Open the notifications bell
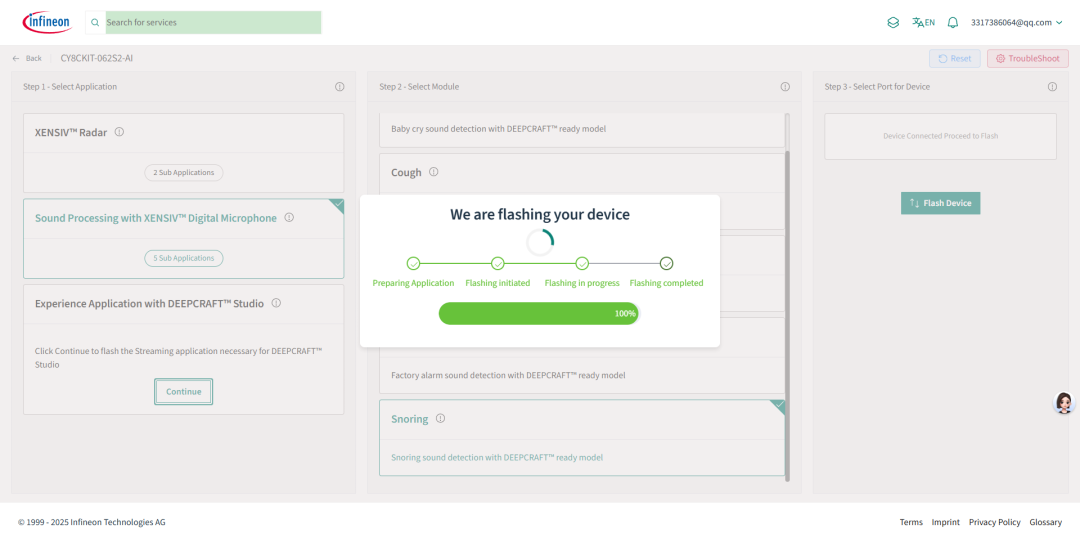Screen dimensions: 1080x542 point(953,23)
